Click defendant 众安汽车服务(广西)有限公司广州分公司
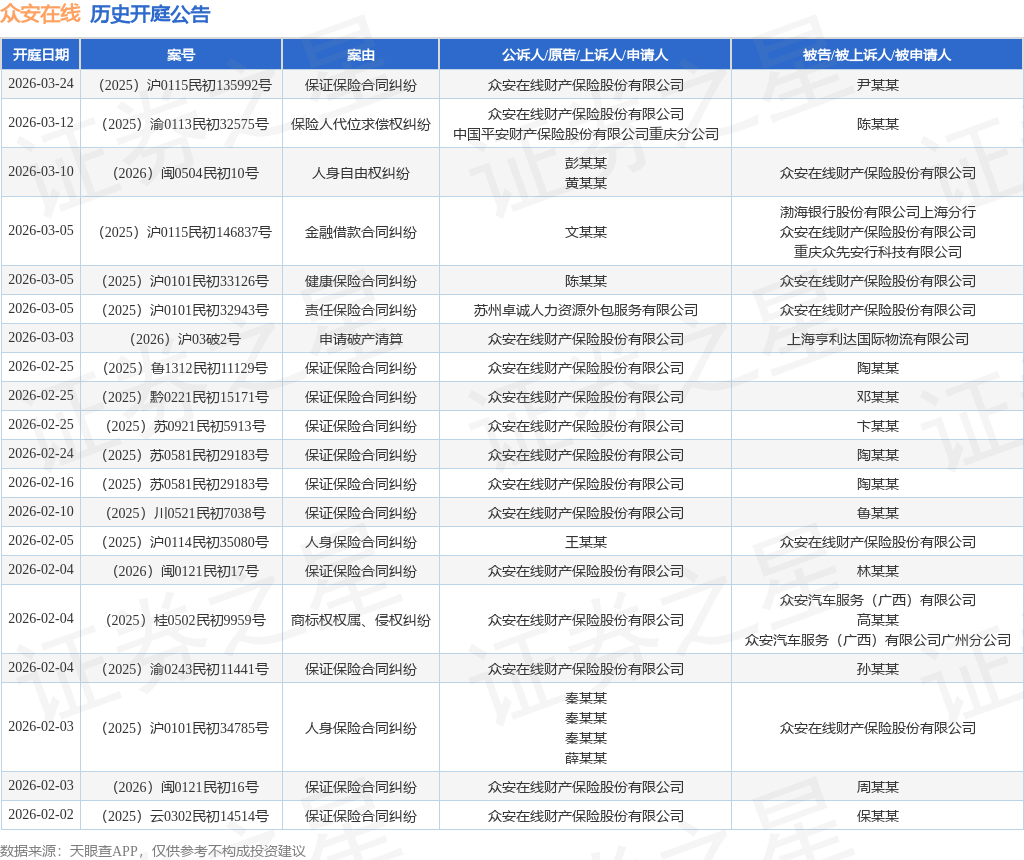The image size is (1024, 860). pos(878,640)
